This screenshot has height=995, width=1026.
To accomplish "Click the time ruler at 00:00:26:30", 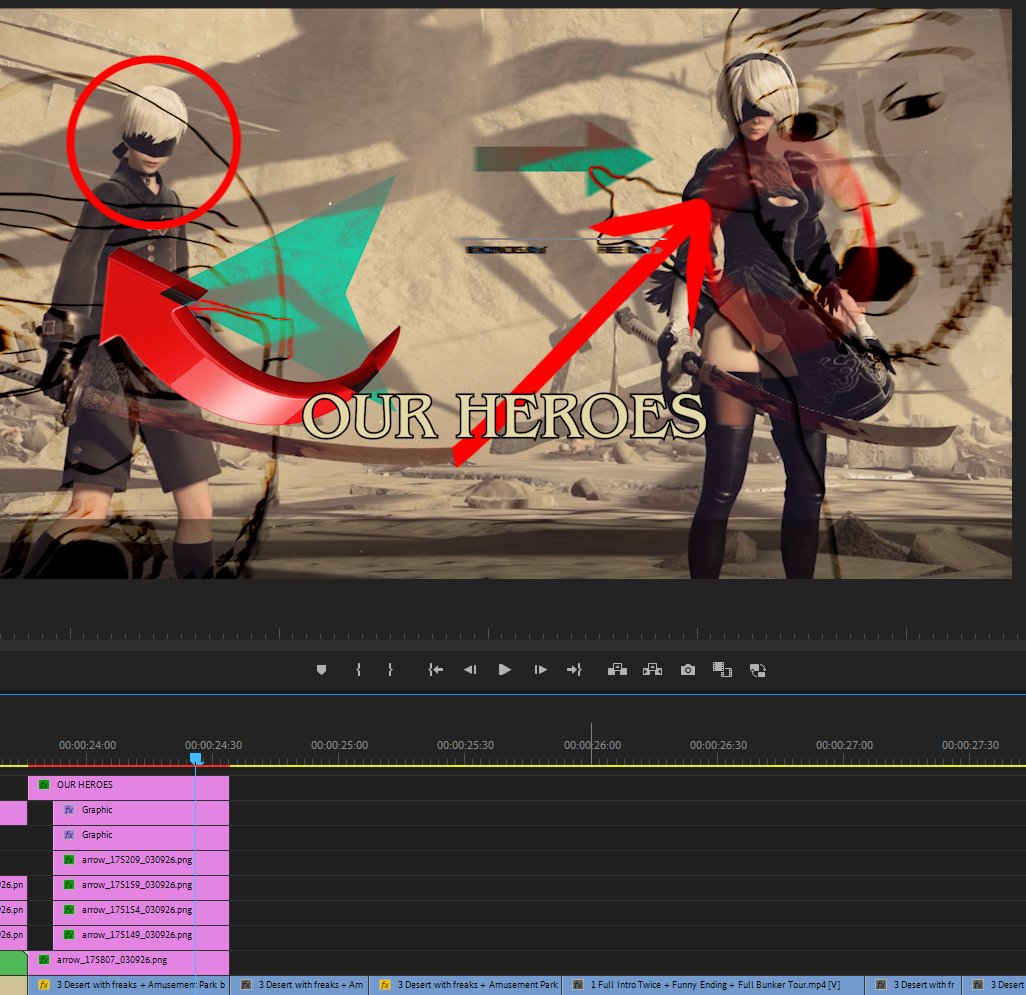I will (x=718, y=745).
